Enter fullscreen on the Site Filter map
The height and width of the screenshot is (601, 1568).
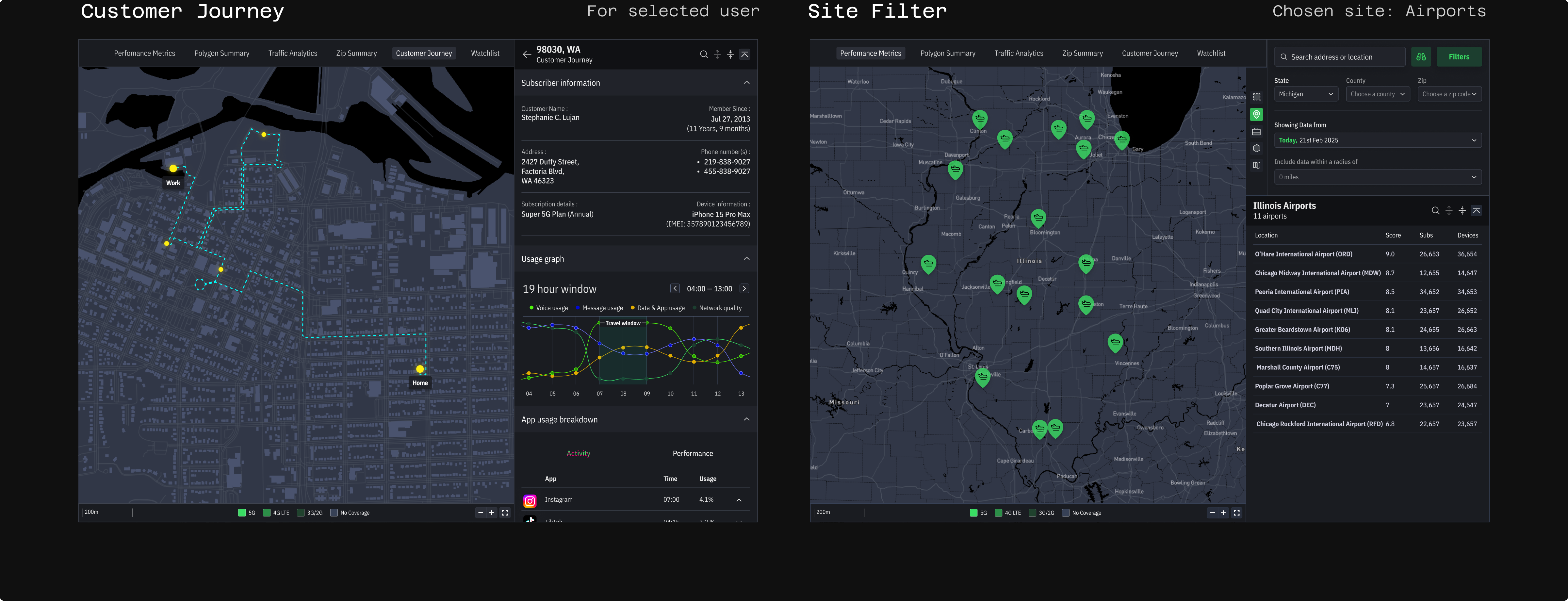(1236, 513)
